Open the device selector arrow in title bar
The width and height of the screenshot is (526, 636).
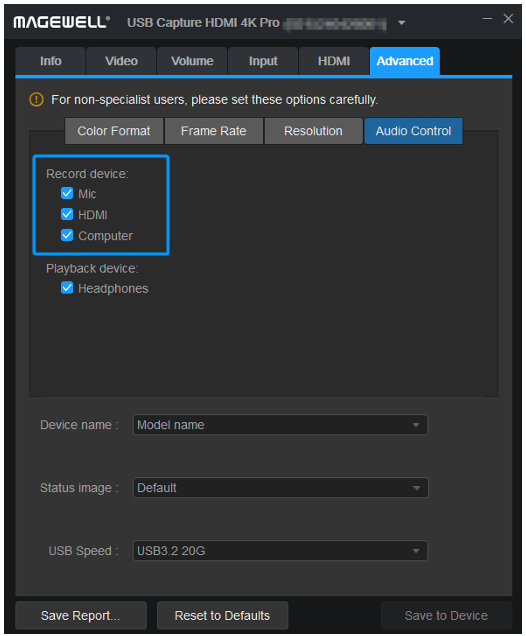(401, 23)
